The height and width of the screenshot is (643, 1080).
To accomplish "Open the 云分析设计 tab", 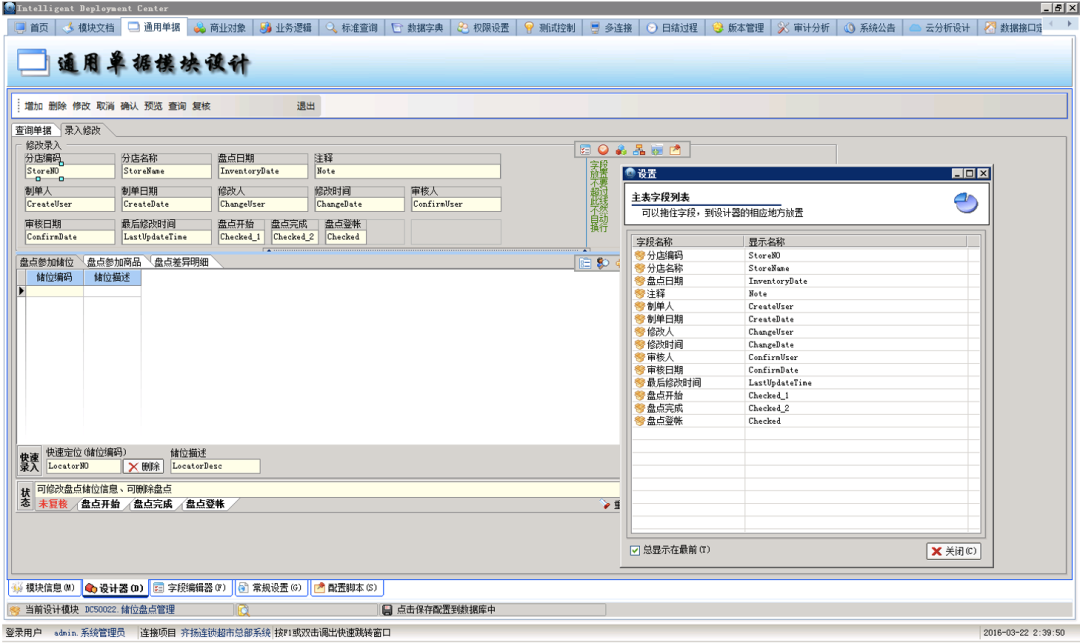I will 940,28.
